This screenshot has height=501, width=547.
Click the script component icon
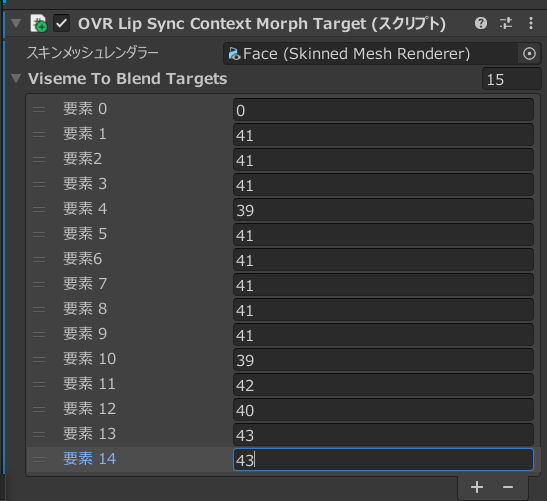pos(38,23)
